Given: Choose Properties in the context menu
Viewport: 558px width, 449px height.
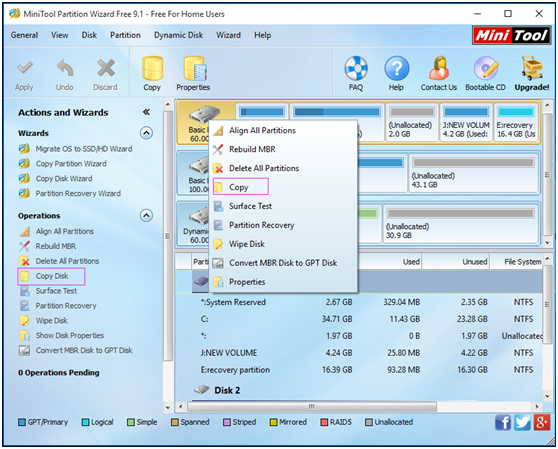Looking at the screenshot, I should 283,282.
